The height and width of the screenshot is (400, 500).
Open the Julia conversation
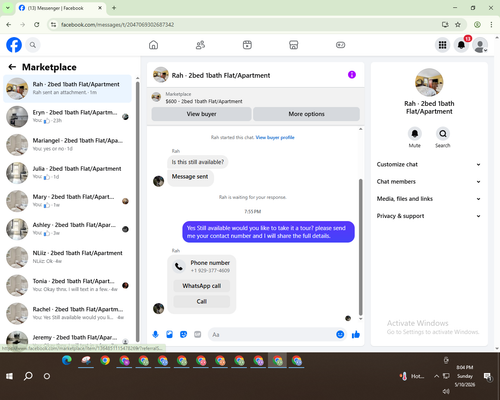[67, 173]
